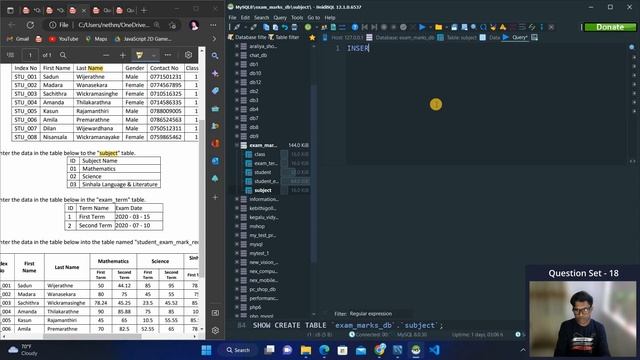This screenshot has width=640, height=360.
Task: Click the Edge sidebar plus icon
Action: pyautogui.click(x=215, y=197)
